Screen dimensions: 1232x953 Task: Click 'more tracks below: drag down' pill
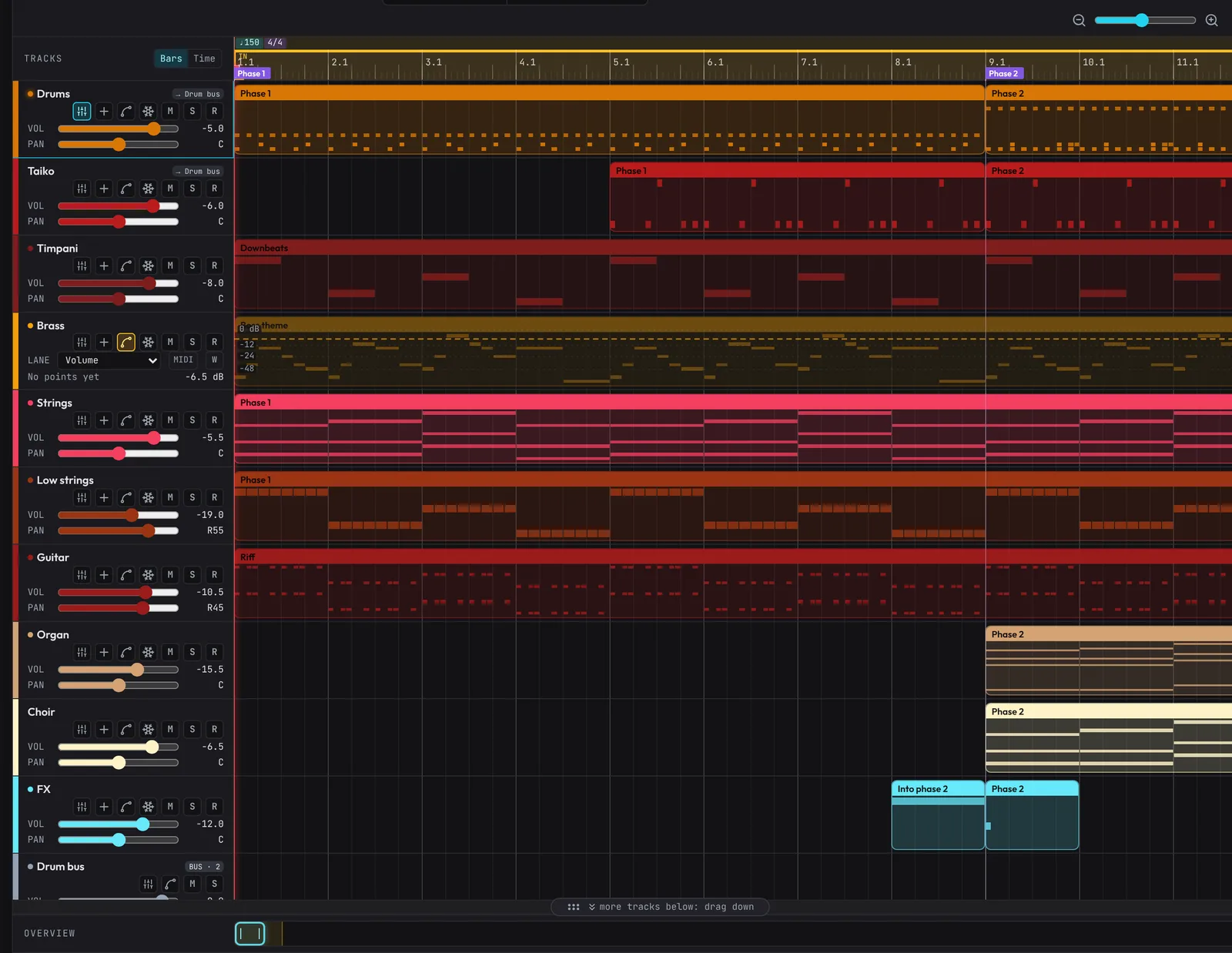(660, 907)
